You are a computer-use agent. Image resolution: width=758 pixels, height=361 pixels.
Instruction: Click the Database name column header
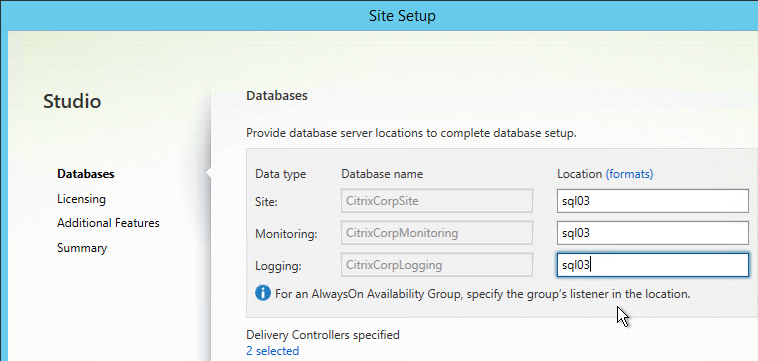[x=382, y=174]
